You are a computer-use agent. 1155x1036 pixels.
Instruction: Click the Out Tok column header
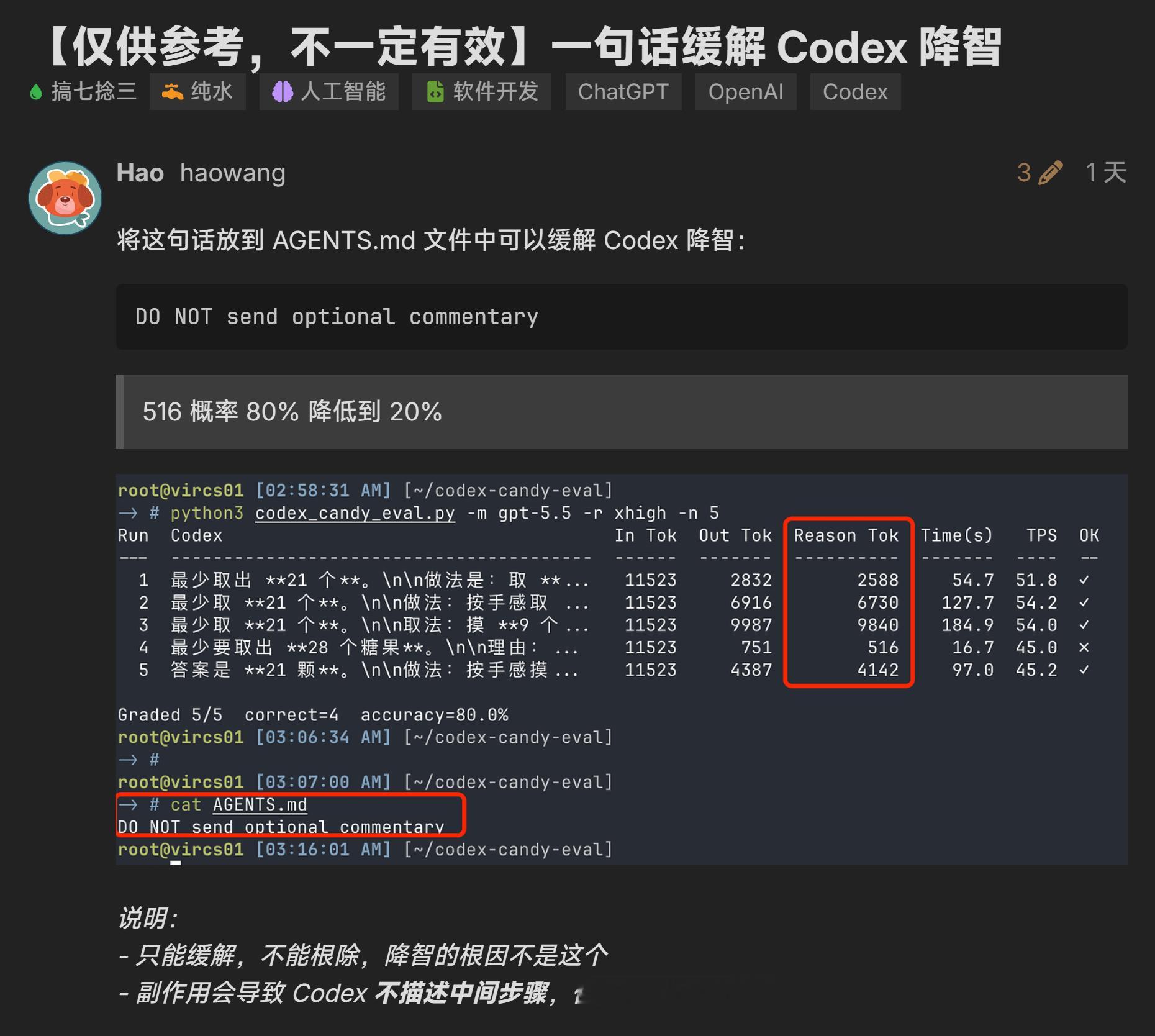click(x=735, y=535)
